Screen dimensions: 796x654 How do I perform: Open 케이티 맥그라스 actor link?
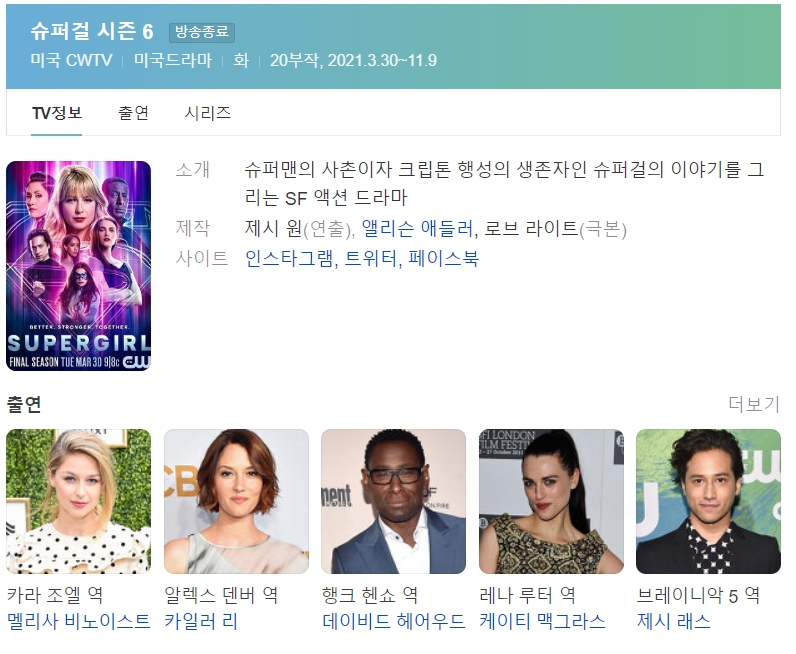click(x=542, y=621)
